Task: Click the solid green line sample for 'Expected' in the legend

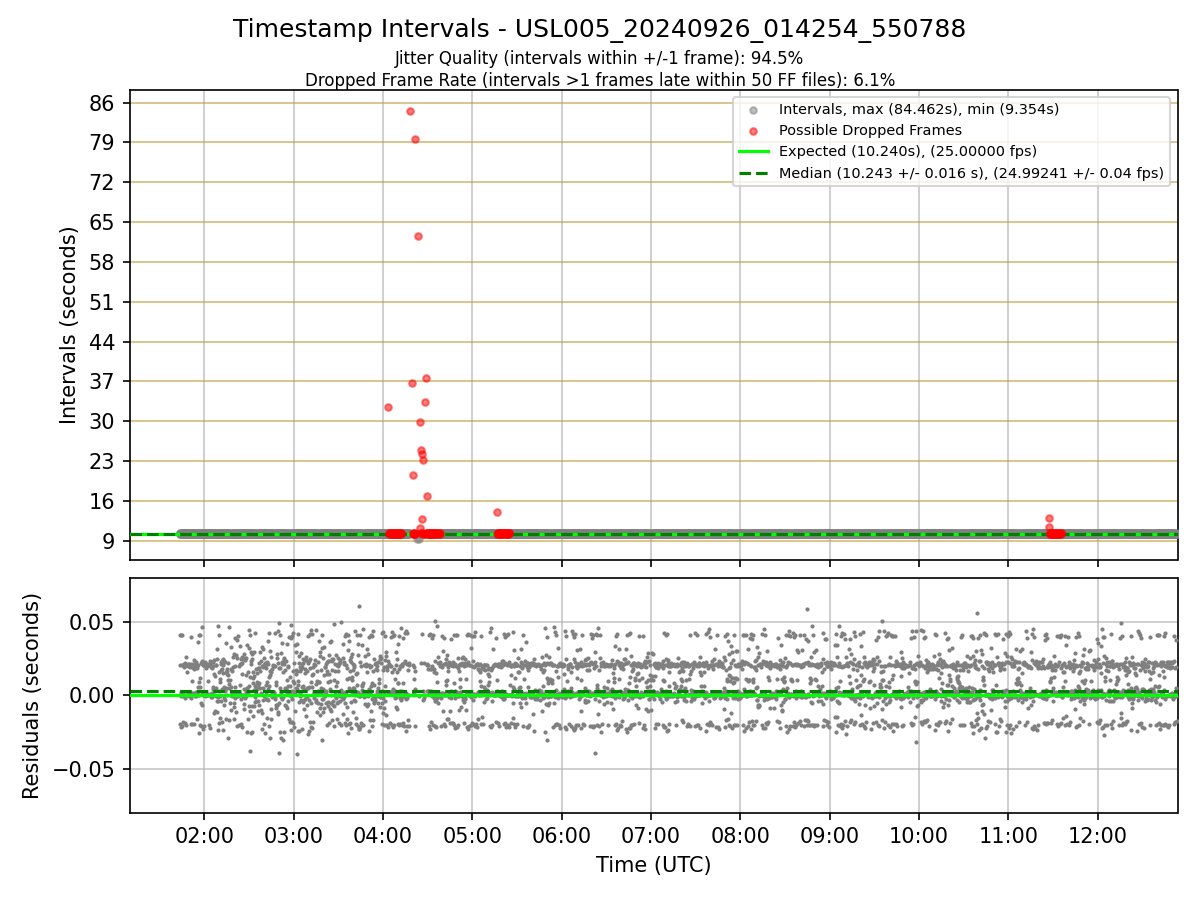Action: coord(754,152)
